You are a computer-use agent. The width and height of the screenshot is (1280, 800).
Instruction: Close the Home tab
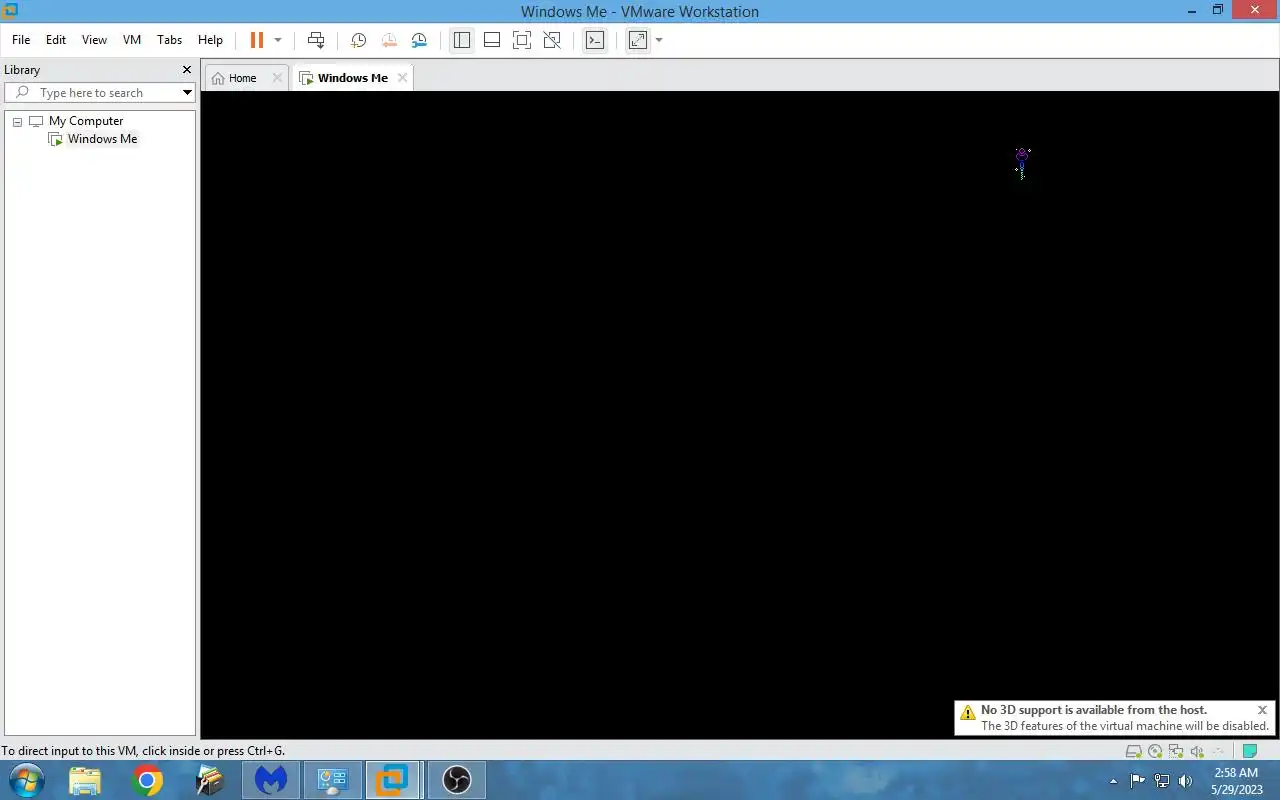277,78
